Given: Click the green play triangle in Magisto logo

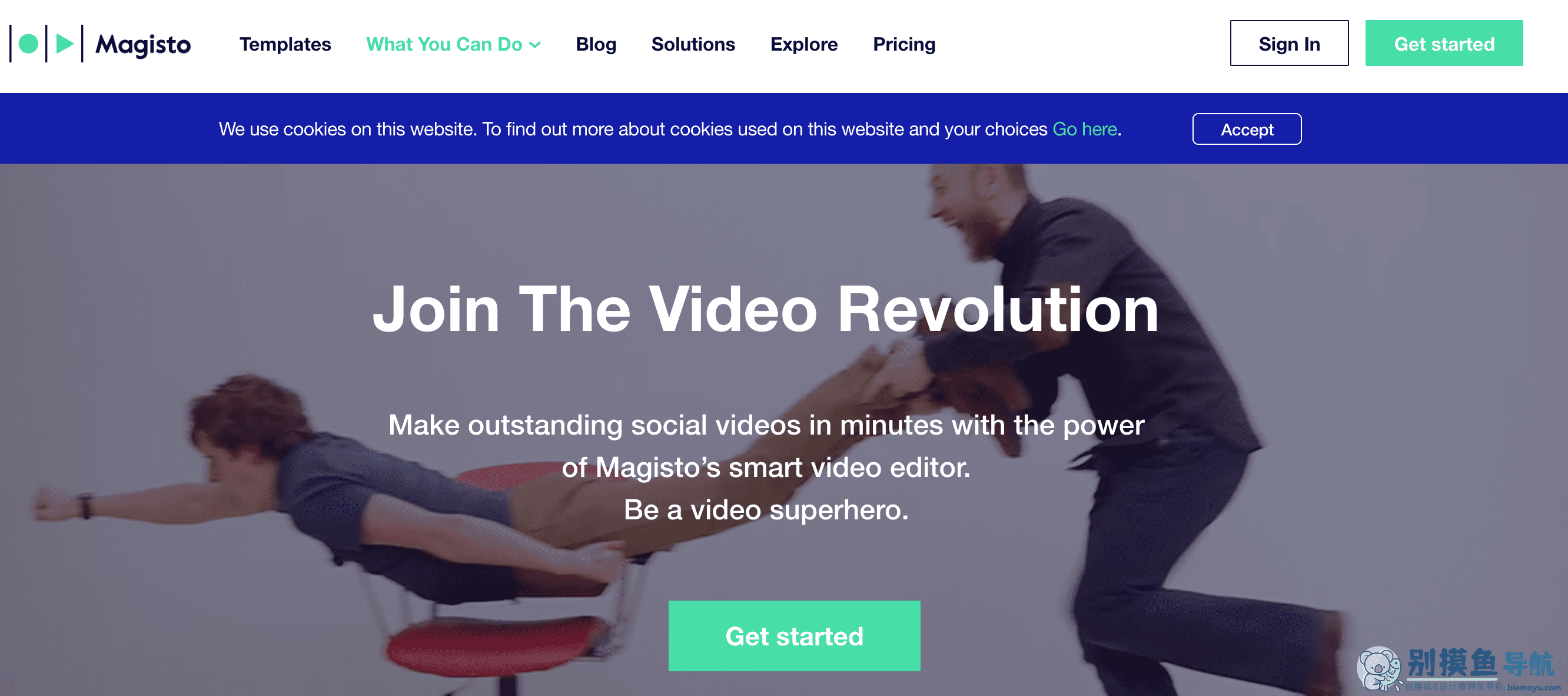Looking at the screenshot, I should tap(65, 44).
